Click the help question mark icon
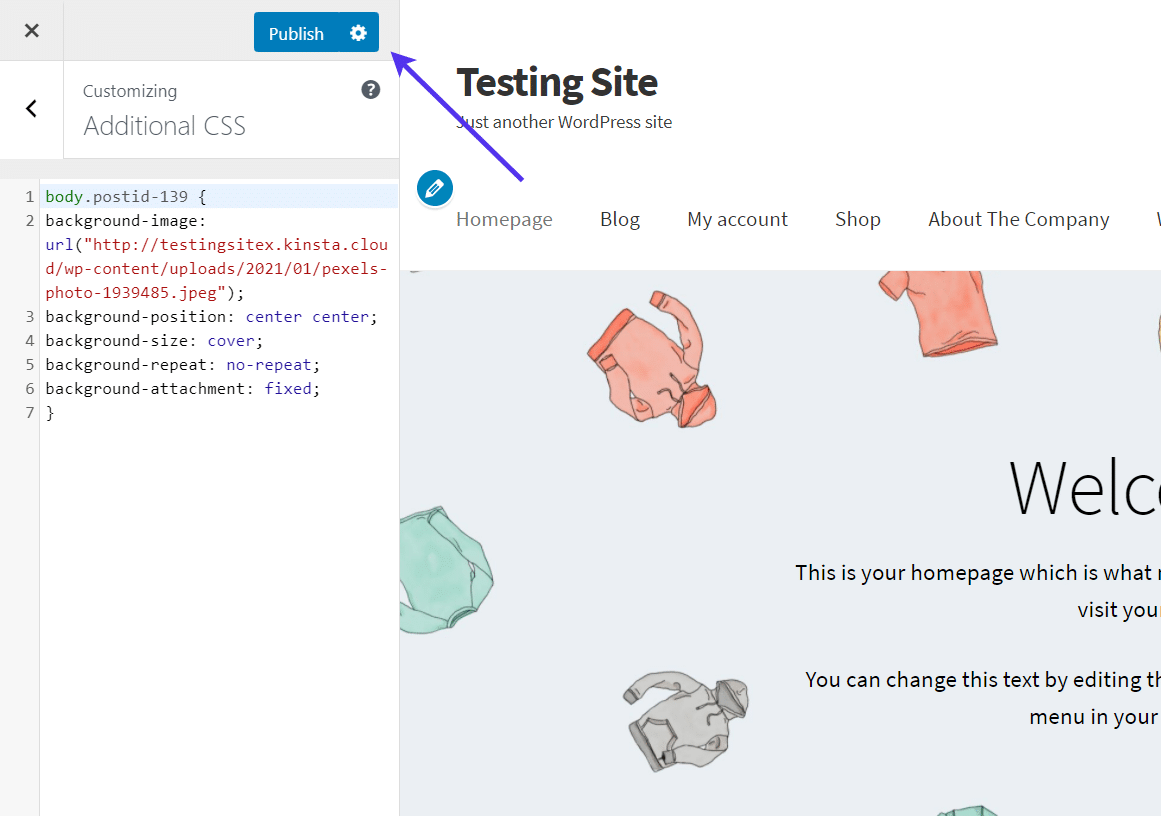The image size is (1161, 816). coord(370,90)
